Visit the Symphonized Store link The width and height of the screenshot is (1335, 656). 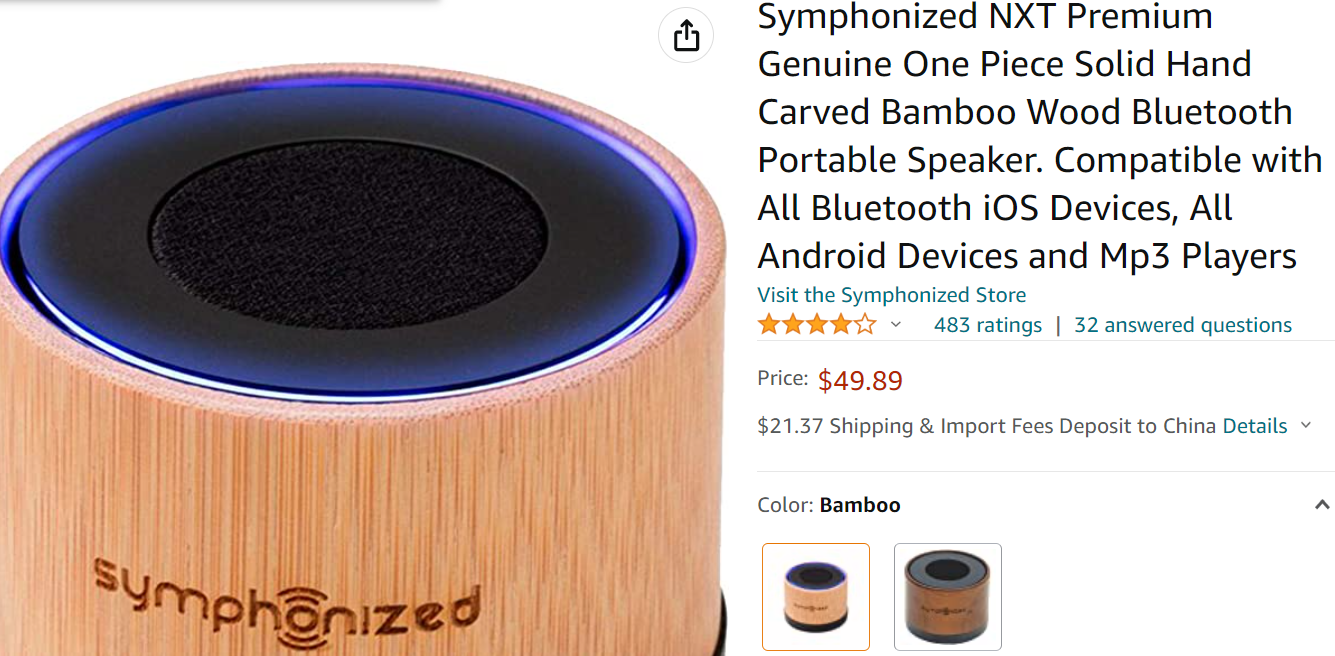[892, 295]
